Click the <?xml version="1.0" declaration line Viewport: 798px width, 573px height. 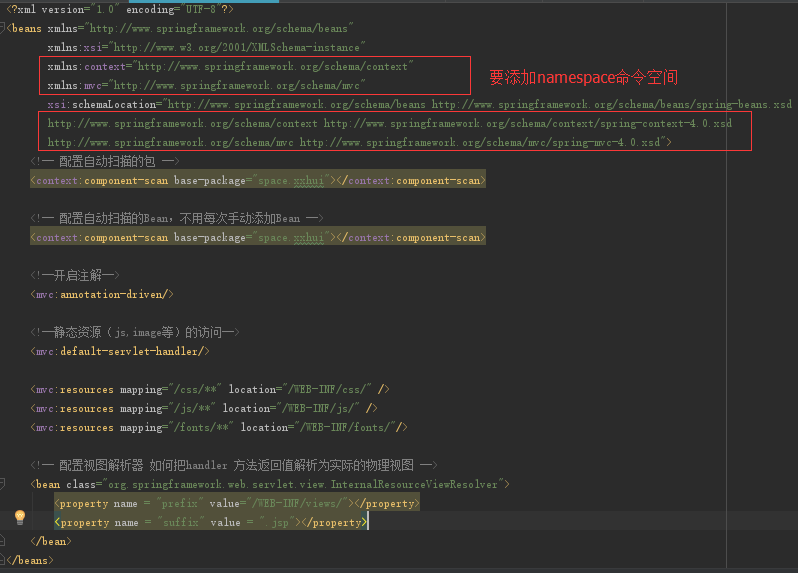coord(120,9)
